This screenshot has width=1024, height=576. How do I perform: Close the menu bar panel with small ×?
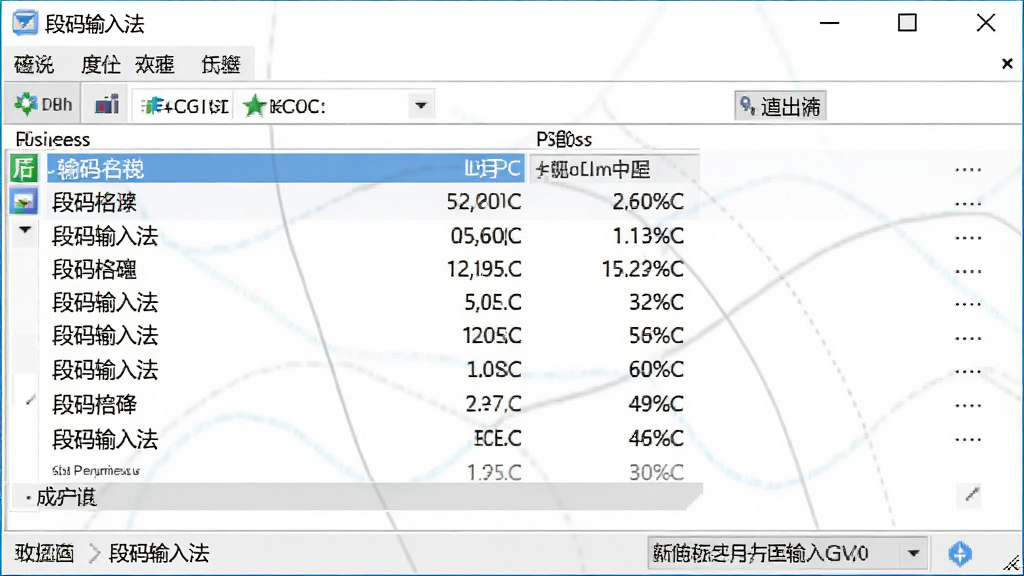1007,63
